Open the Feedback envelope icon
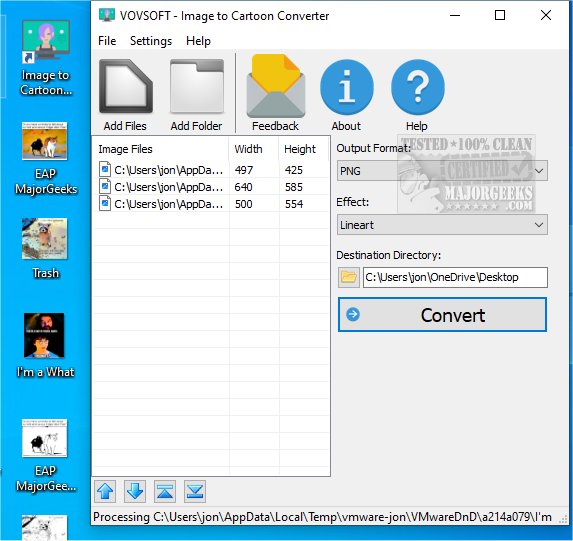573x541 pixels. pyautogui.click(x=276, y=86)
